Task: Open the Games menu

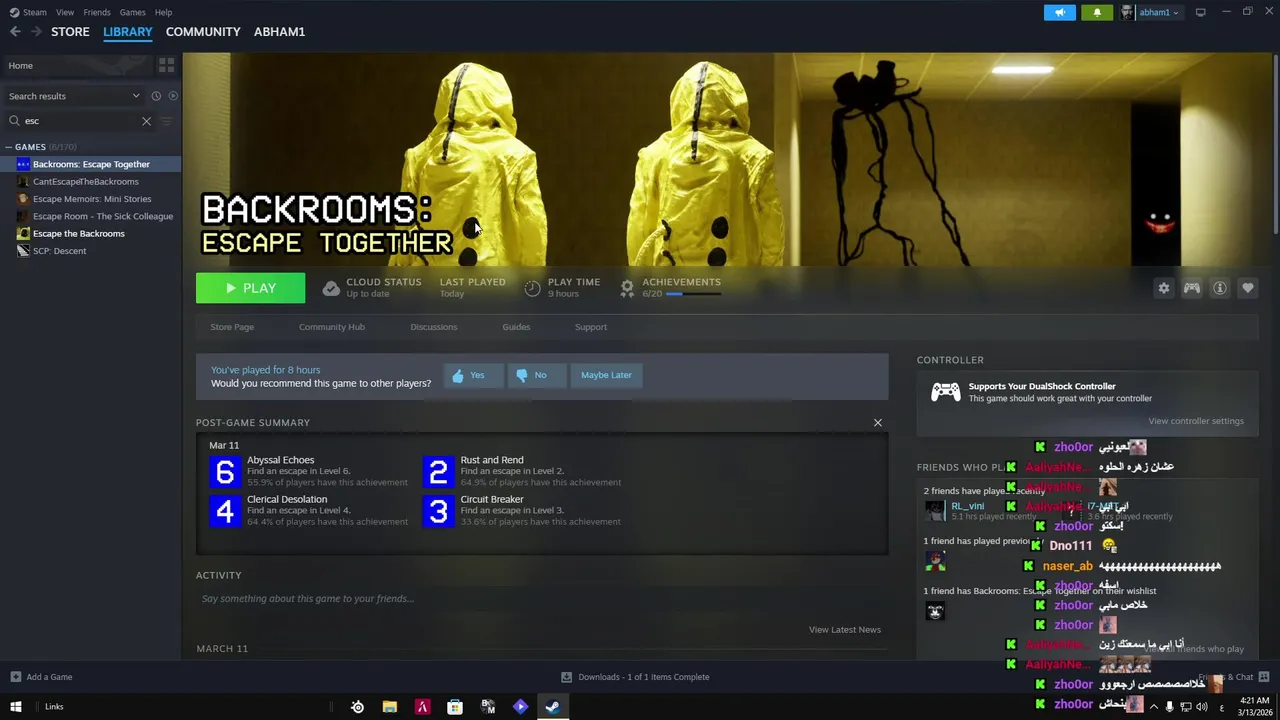Action: point(132,12)
